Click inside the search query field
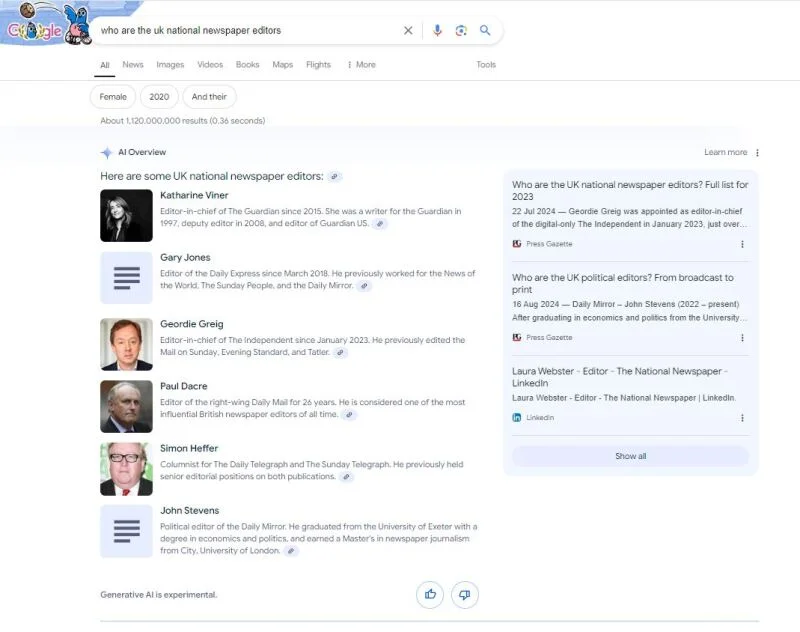Image resolution: width=800 pixels, height=632 pixels. 247,31
